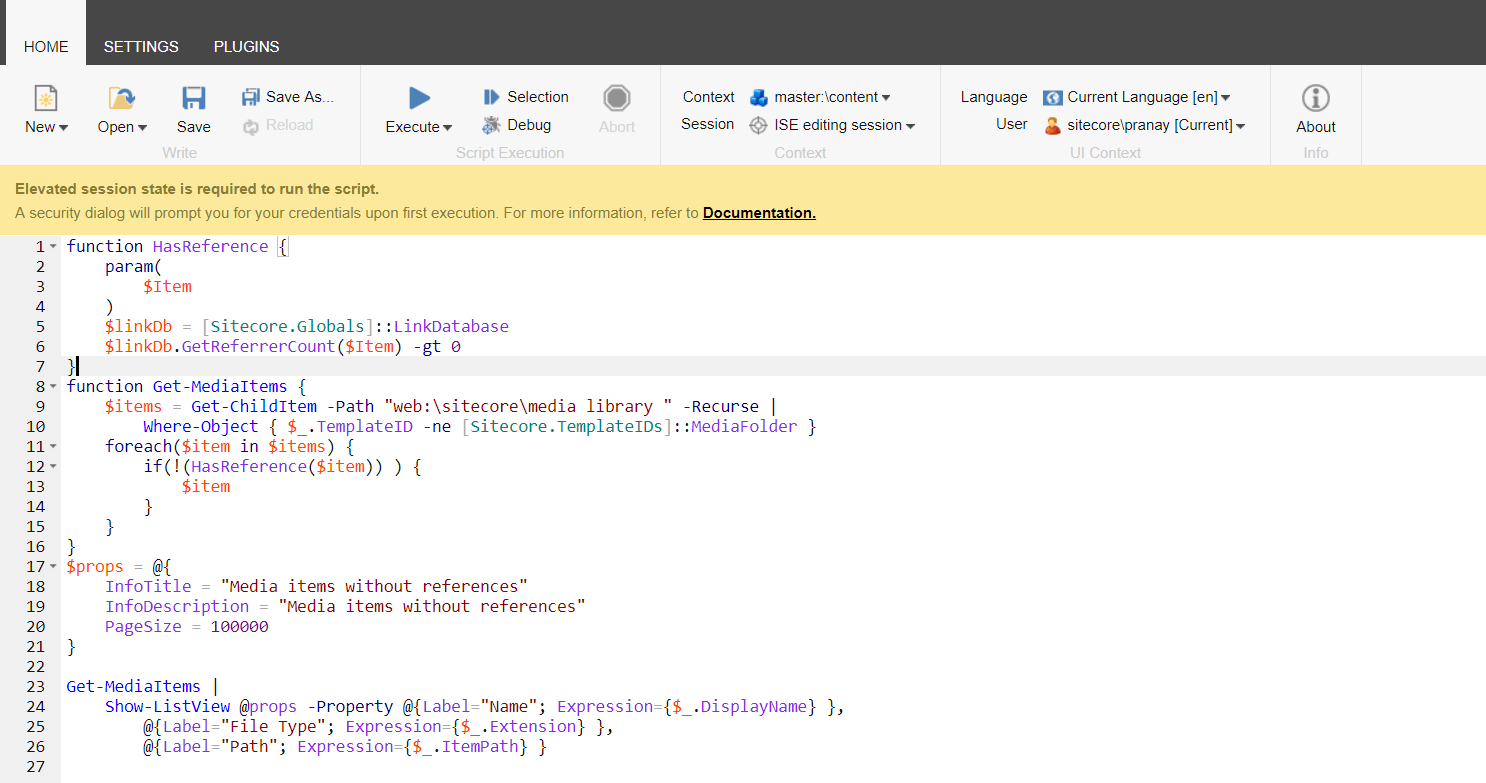Switch to the SETTINGS tab

(141, 46)
